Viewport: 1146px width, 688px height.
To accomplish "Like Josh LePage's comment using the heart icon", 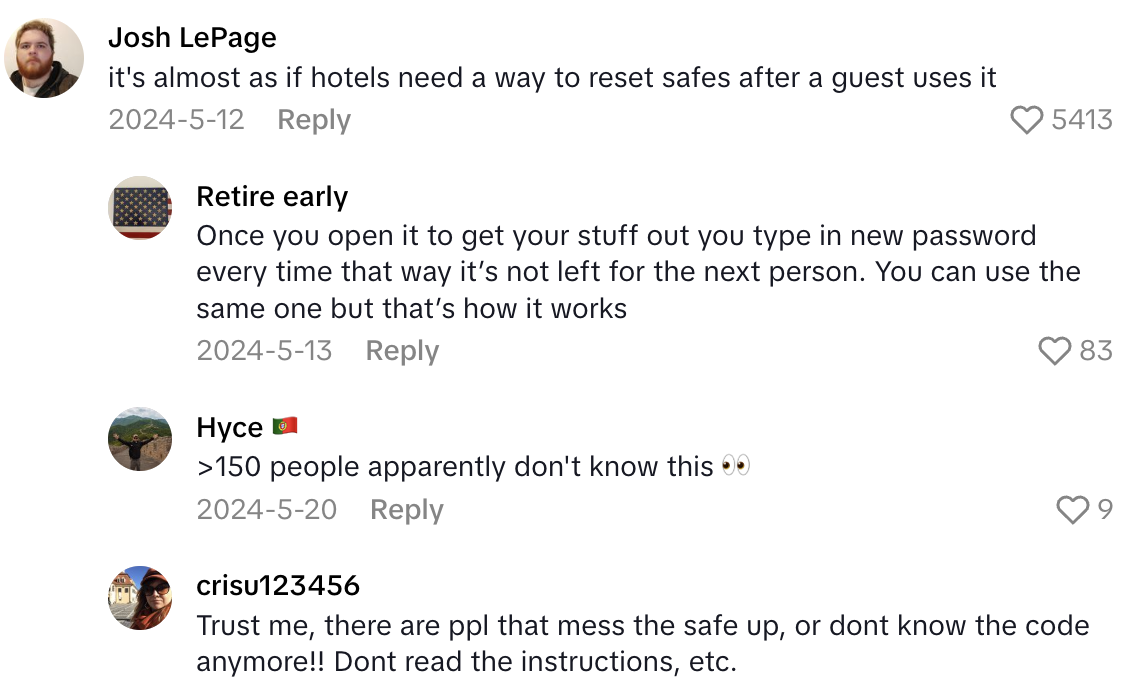I will [x=1027, y=119].
